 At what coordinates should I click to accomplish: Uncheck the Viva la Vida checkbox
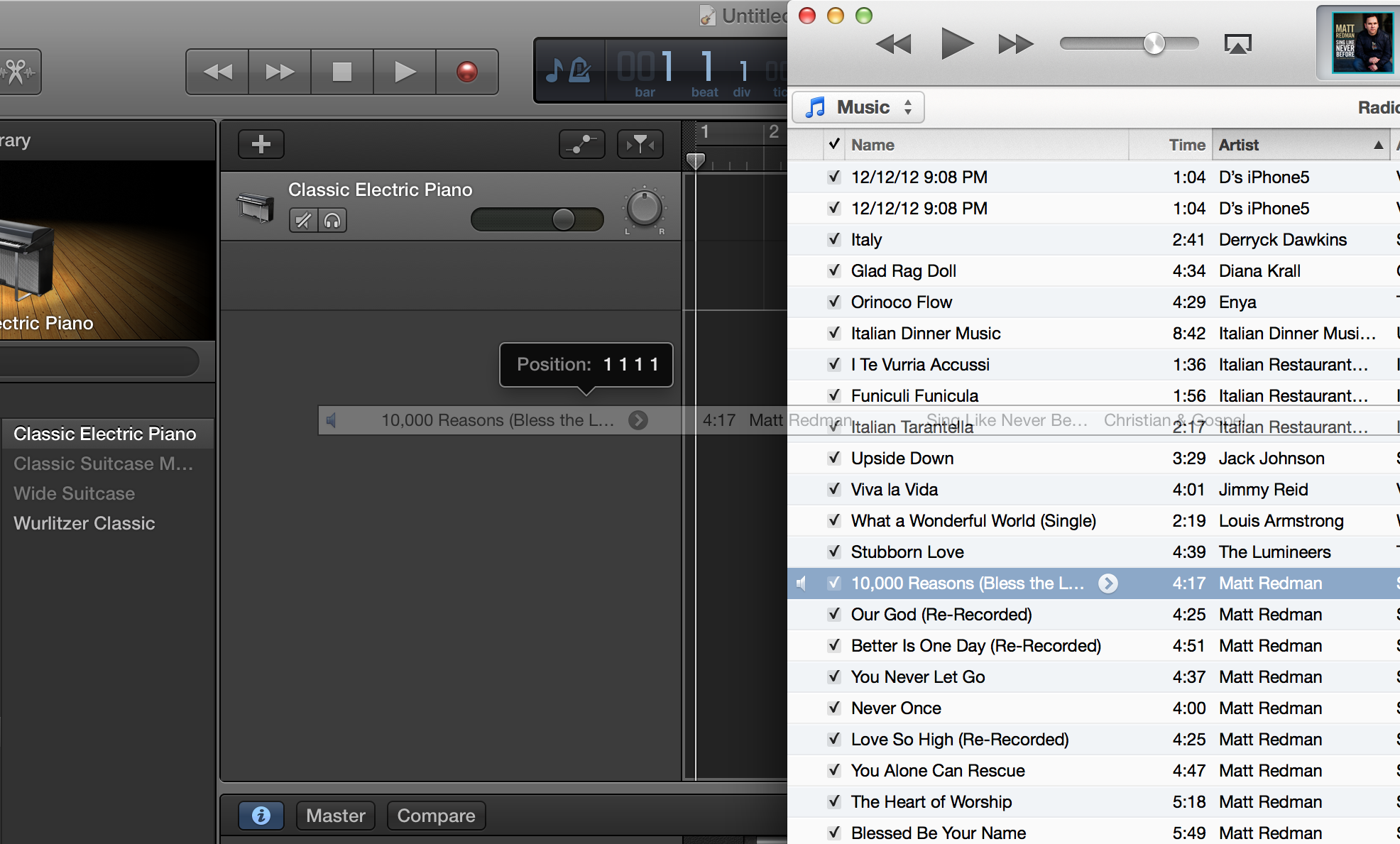click(834, 489)
